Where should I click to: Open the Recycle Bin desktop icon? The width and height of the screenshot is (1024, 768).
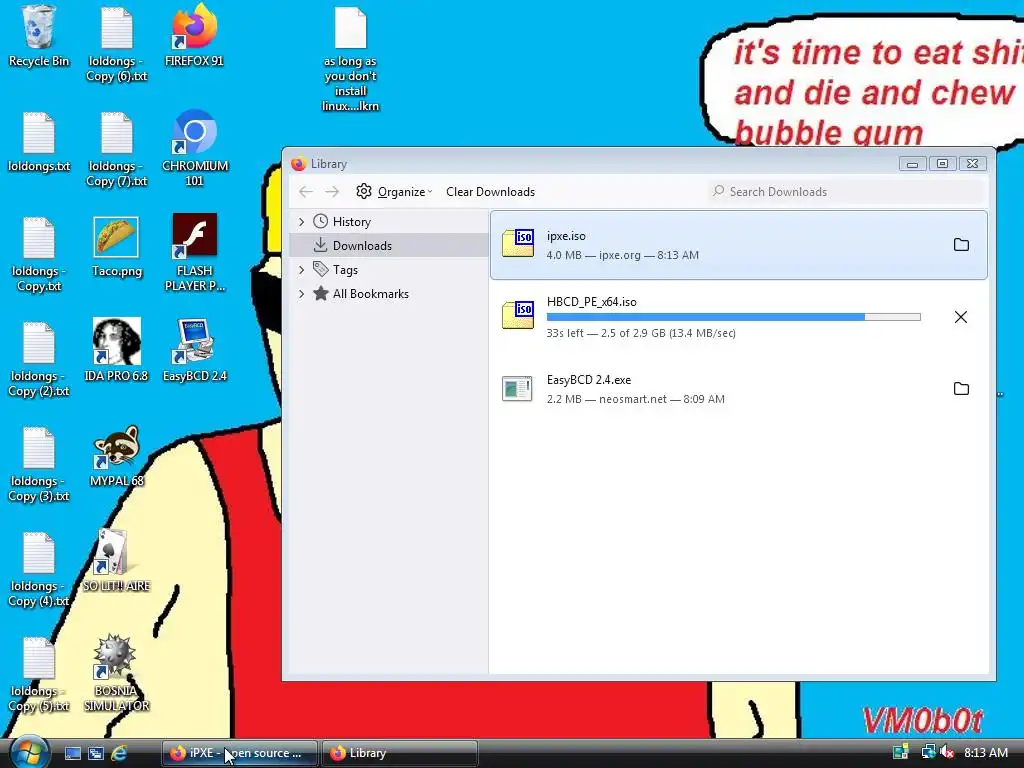(39, 36)
